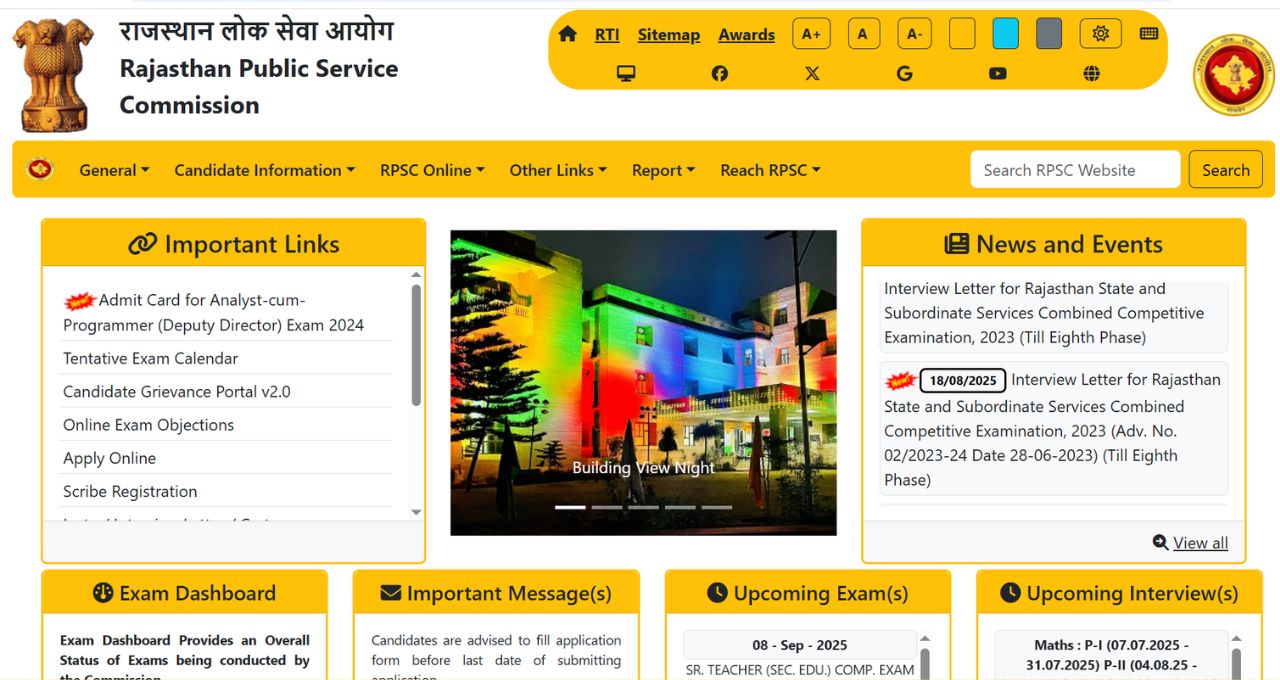Select the gray theme color swatch

click(x=1049, y=34)
